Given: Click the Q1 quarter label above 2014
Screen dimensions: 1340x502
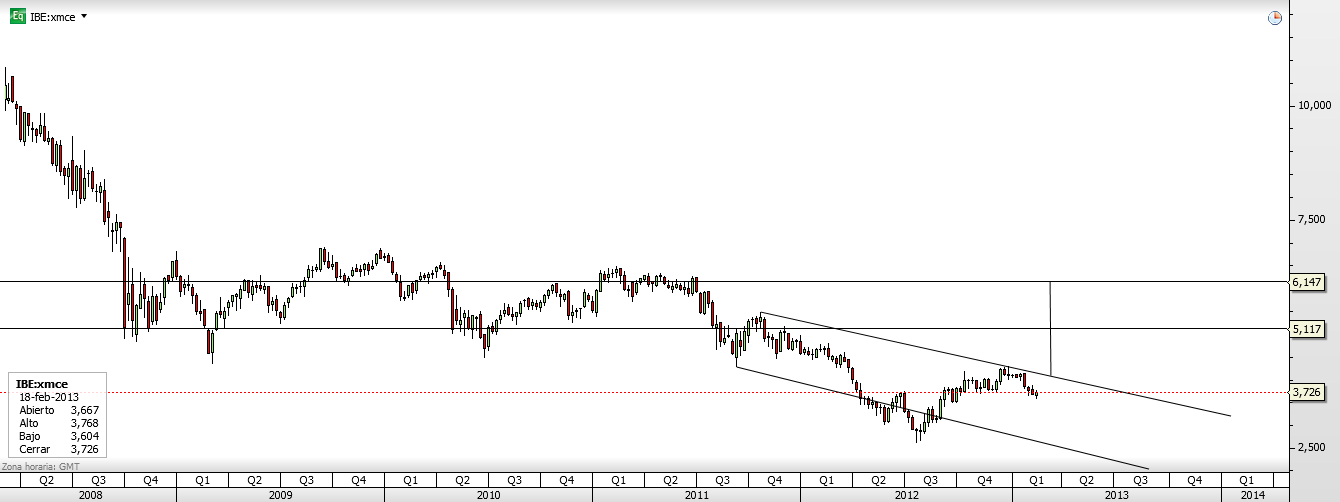Looking at the screenshot, I should pyautogui.click(x=1248, y=480).
